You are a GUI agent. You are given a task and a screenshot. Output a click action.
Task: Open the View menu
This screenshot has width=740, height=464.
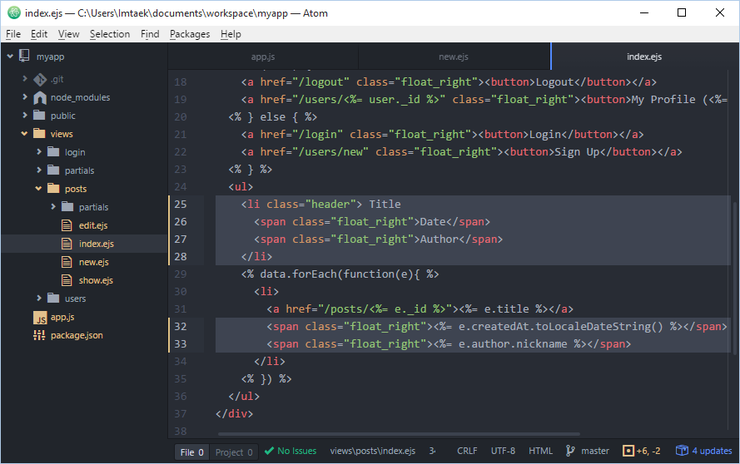(69, 34)
